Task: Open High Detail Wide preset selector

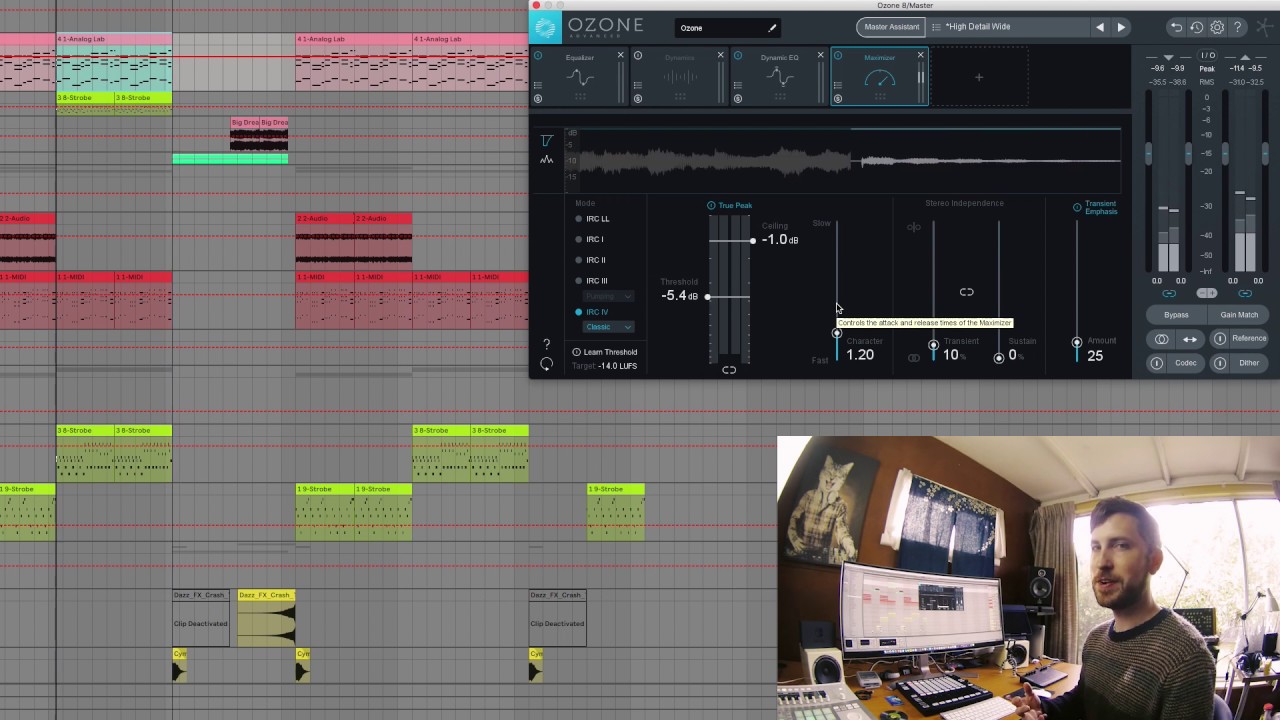Action: pyautogui.click(x=1007, y=27)
